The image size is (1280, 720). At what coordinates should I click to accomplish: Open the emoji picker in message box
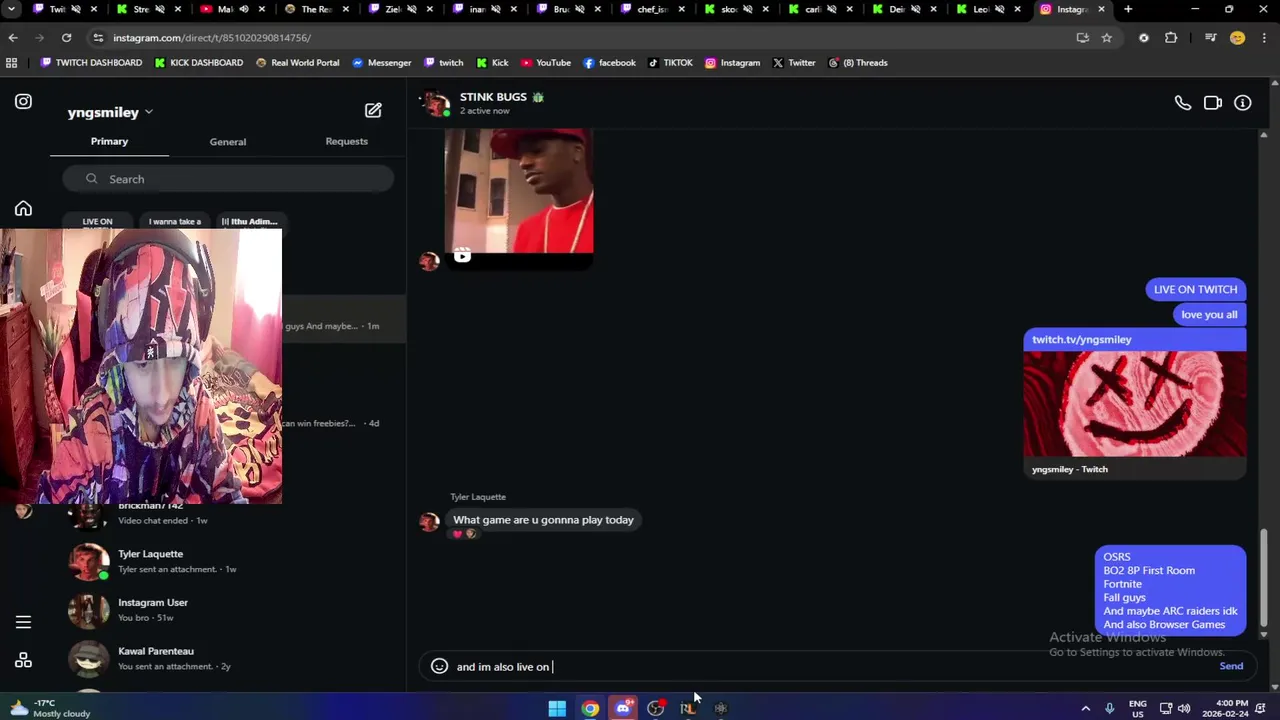(x=439, y=666)
